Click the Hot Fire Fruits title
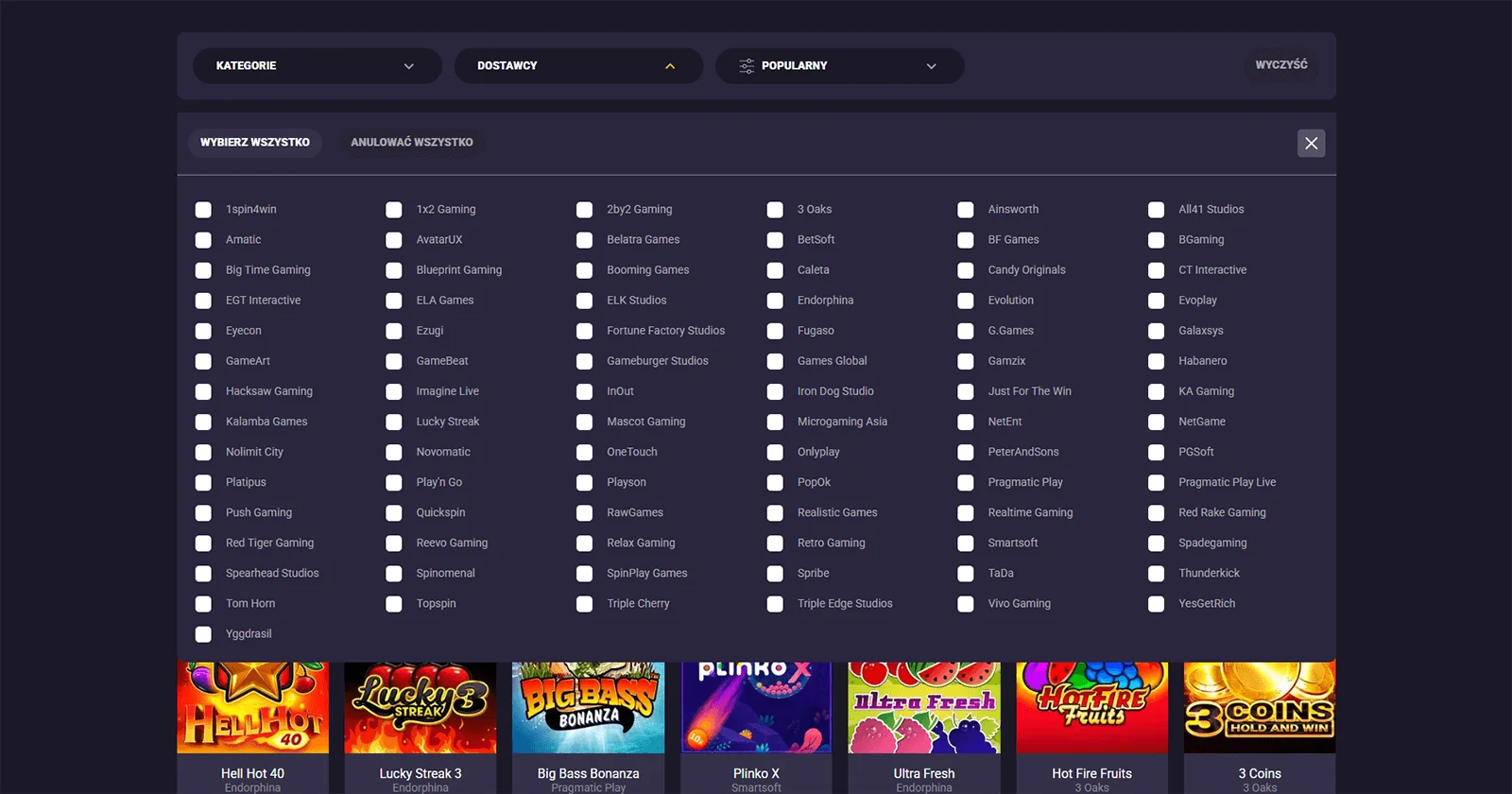 1092,773
